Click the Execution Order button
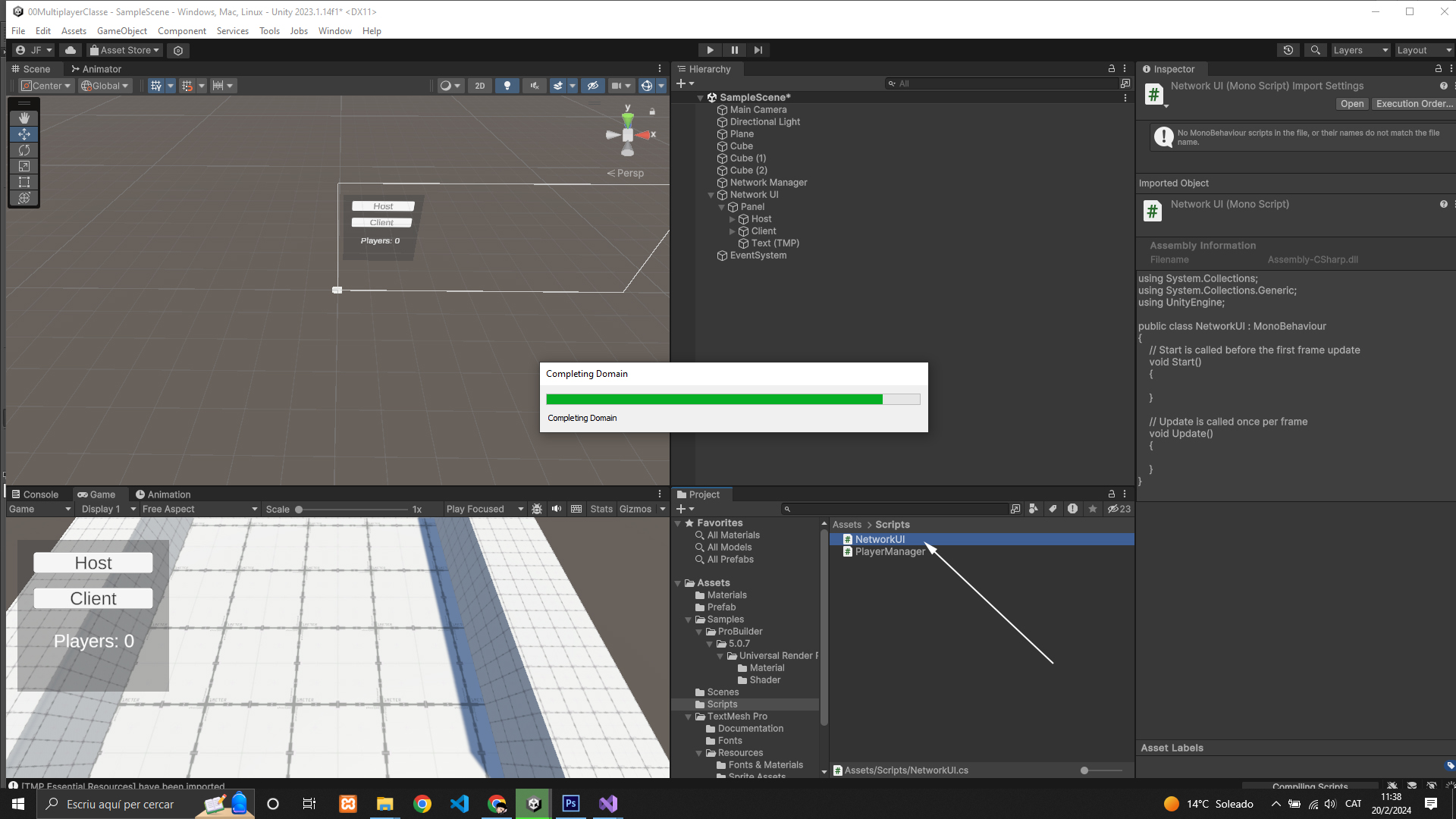 point(1414,104)
